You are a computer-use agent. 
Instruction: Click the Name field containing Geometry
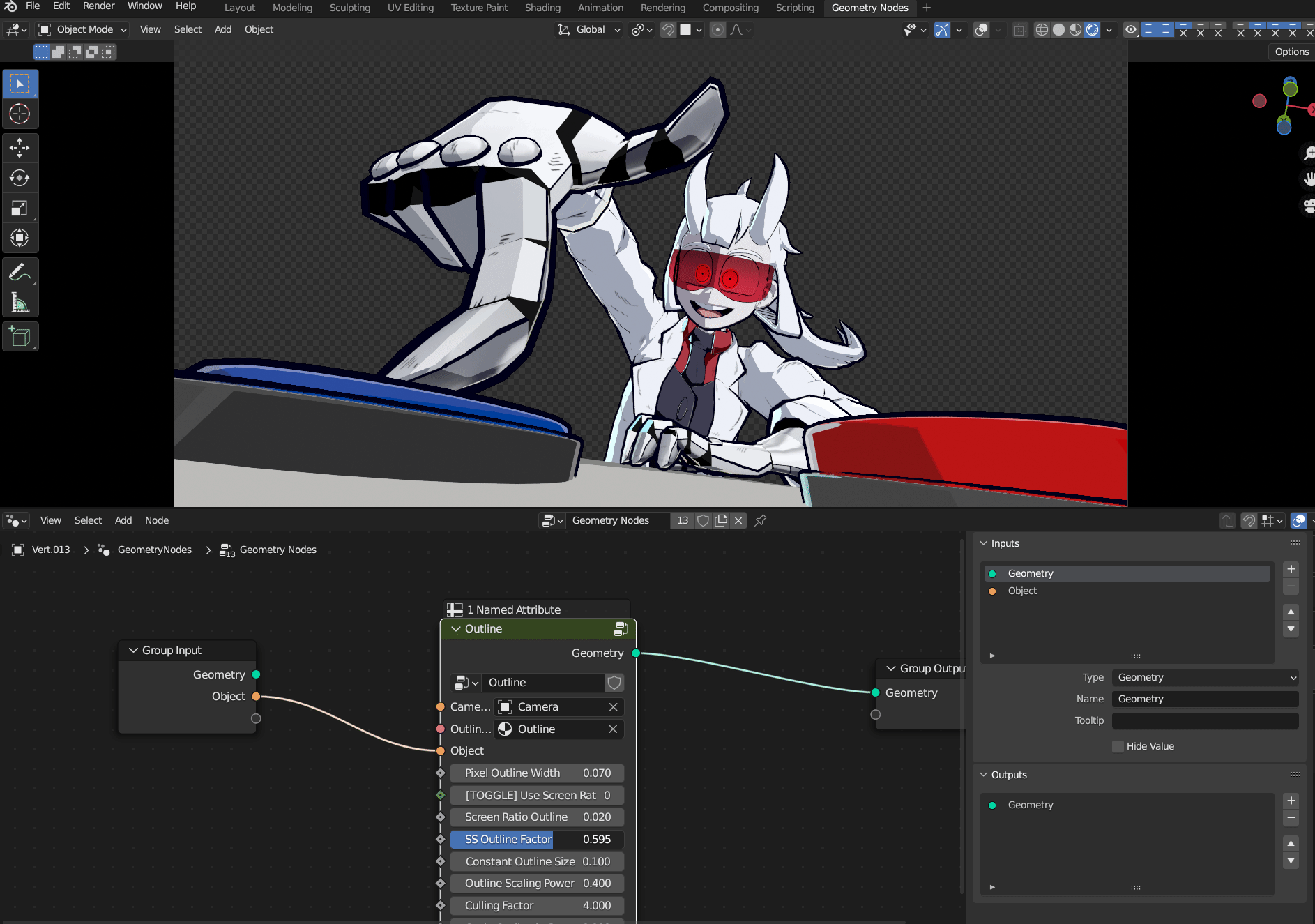1206,699
